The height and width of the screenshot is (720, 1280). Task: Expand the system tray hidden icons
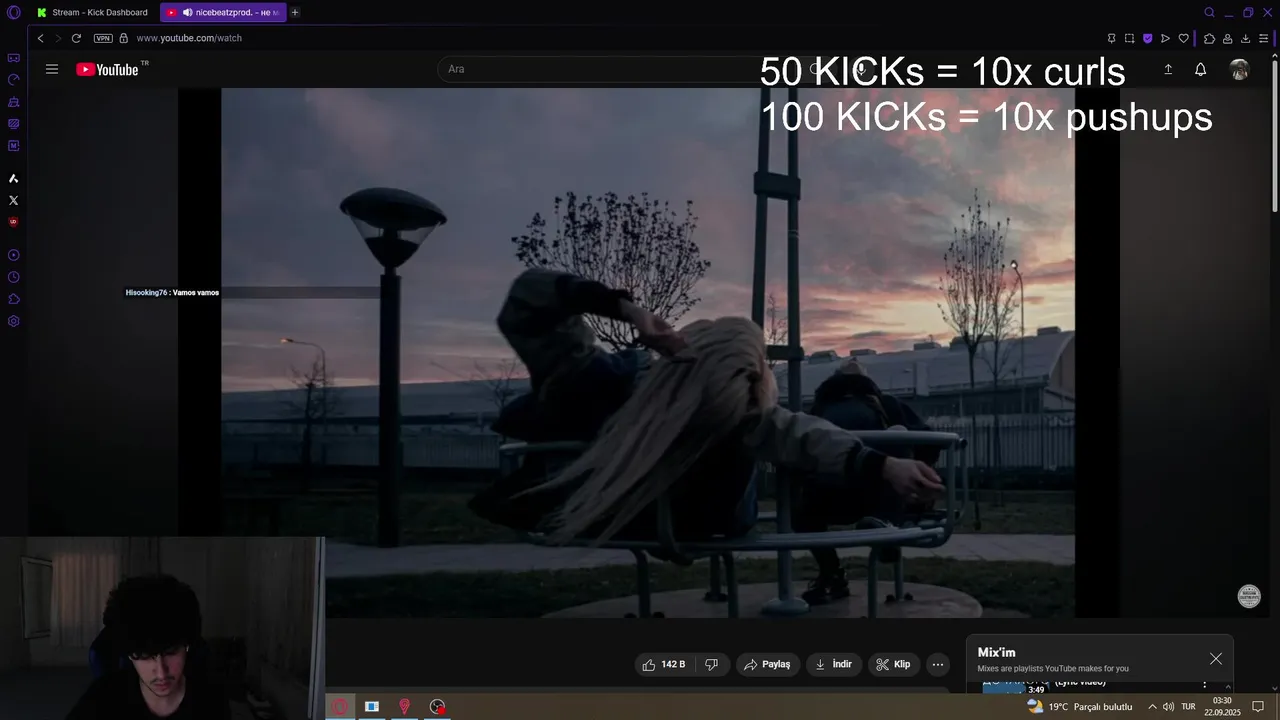(1152, 707)
